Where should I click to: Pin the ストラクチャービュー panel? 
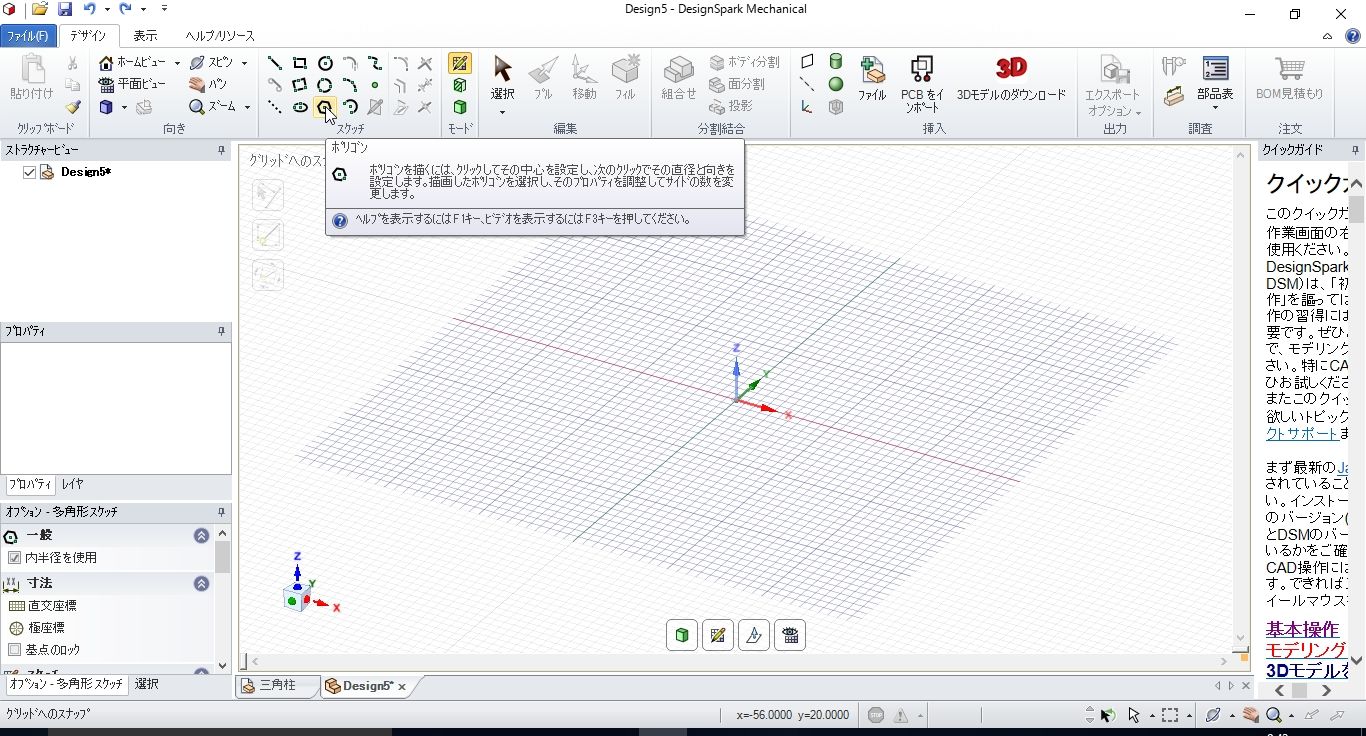coord(221,150)
